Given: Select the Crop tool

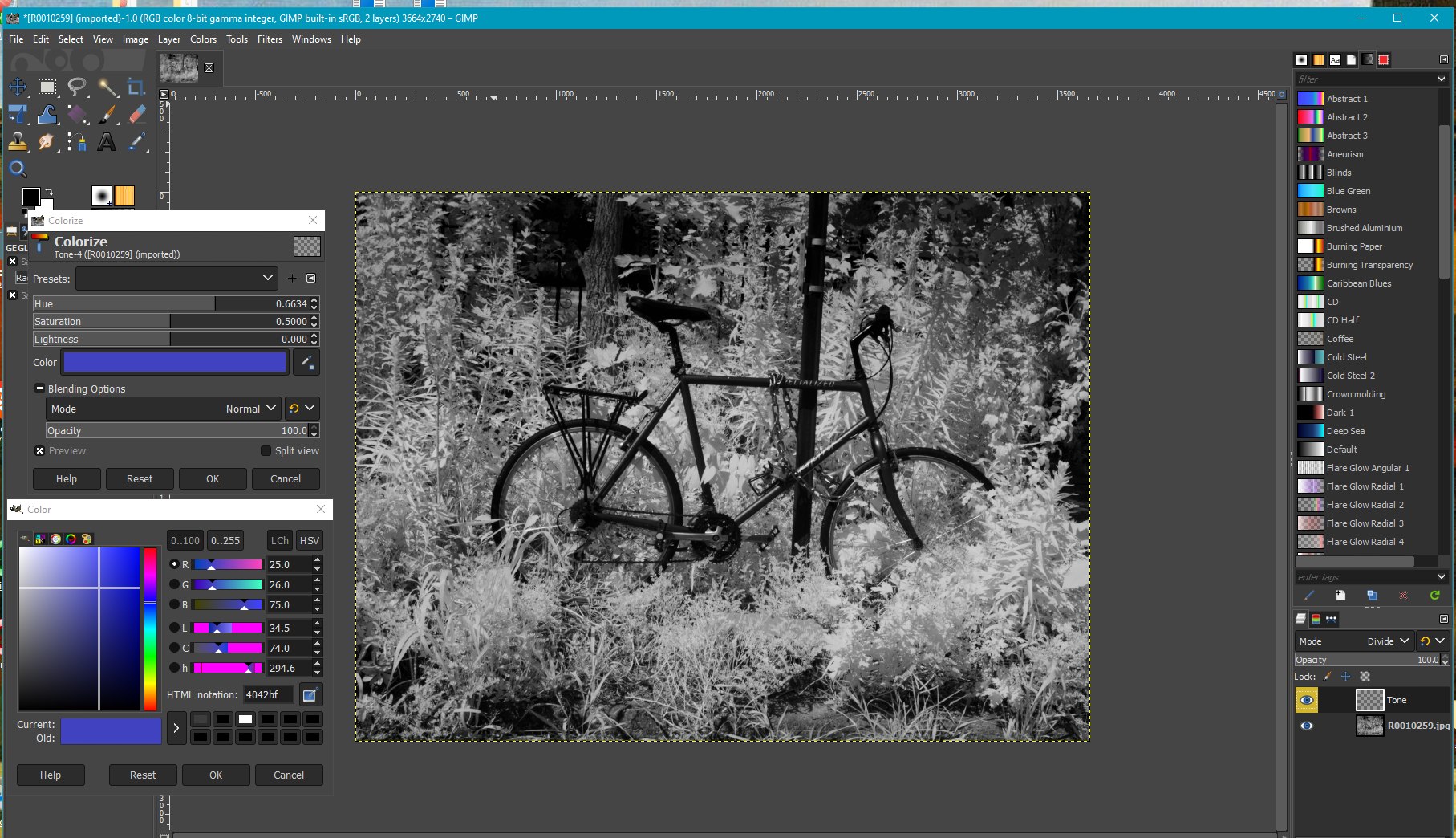Looking at the screenshot, I should (x=136, y=87).
